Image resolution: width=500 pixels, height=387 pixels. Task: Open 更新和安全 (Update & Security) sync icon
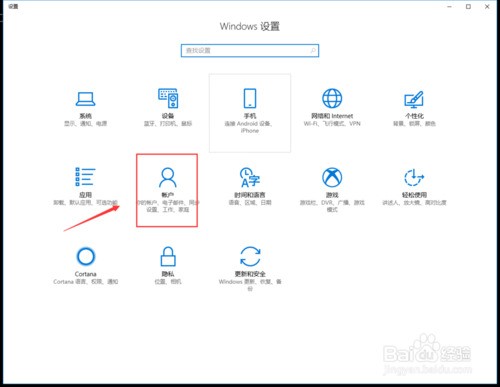coord(250,256)
